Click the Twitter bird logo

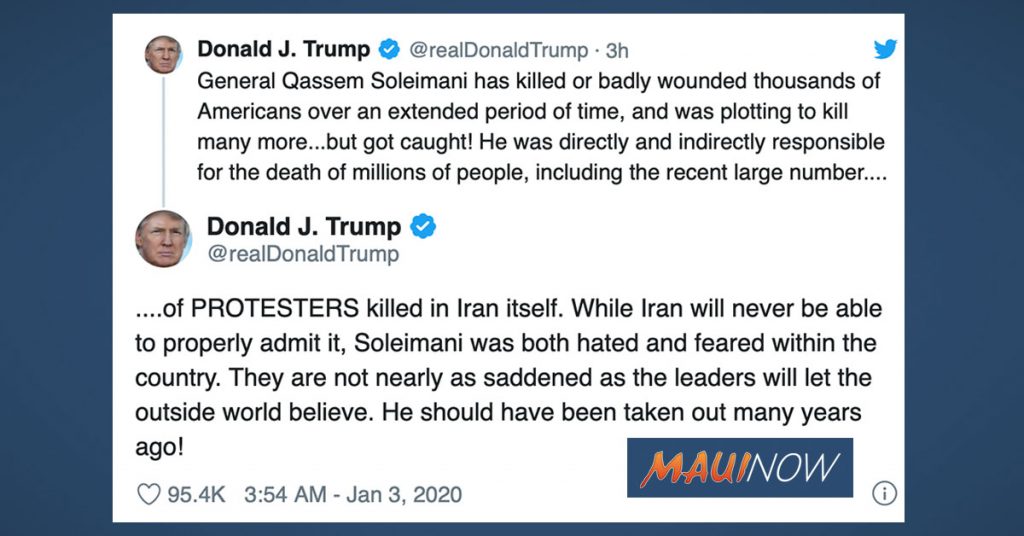point(885,49)
